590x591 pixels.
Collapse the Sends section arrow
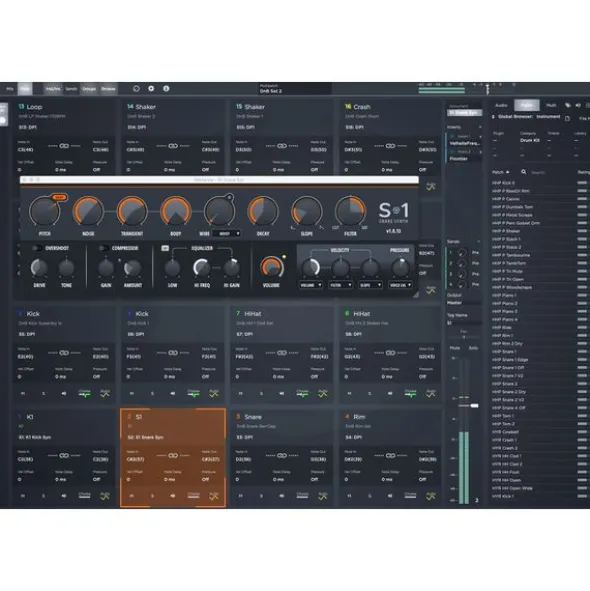point(479,241)
